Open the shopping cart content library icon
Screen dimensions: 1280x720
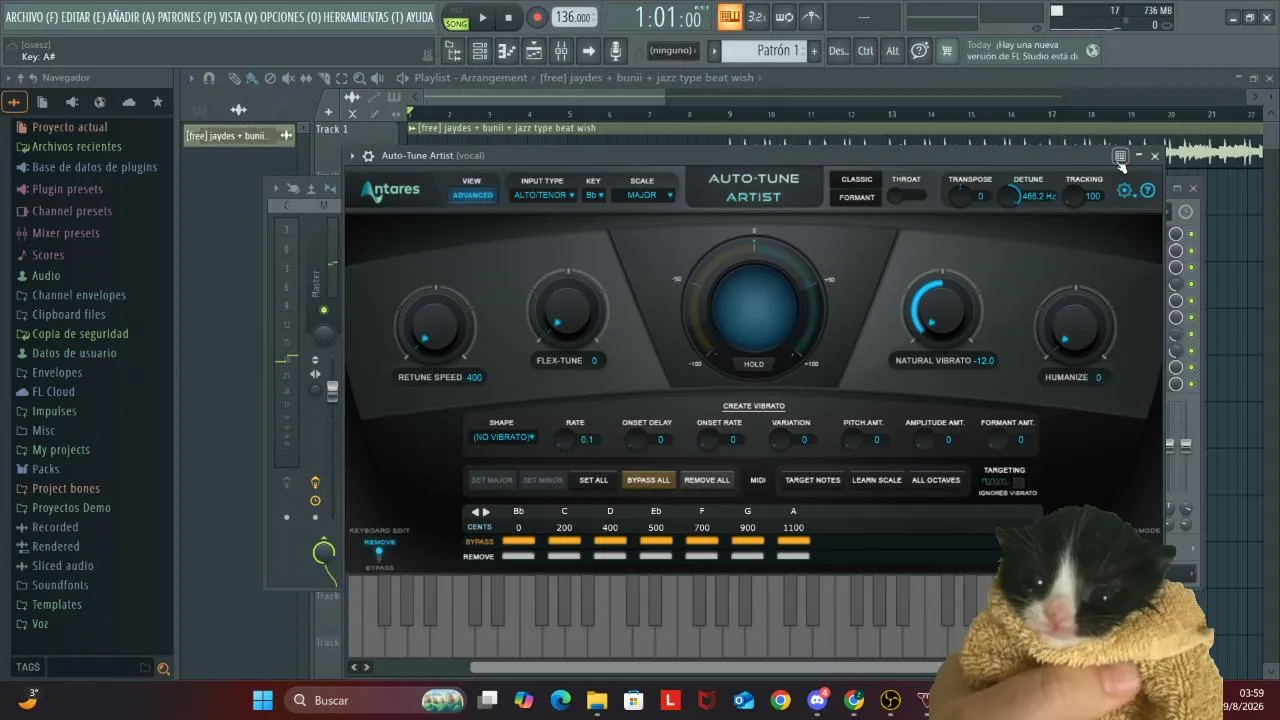pos(947,50)
